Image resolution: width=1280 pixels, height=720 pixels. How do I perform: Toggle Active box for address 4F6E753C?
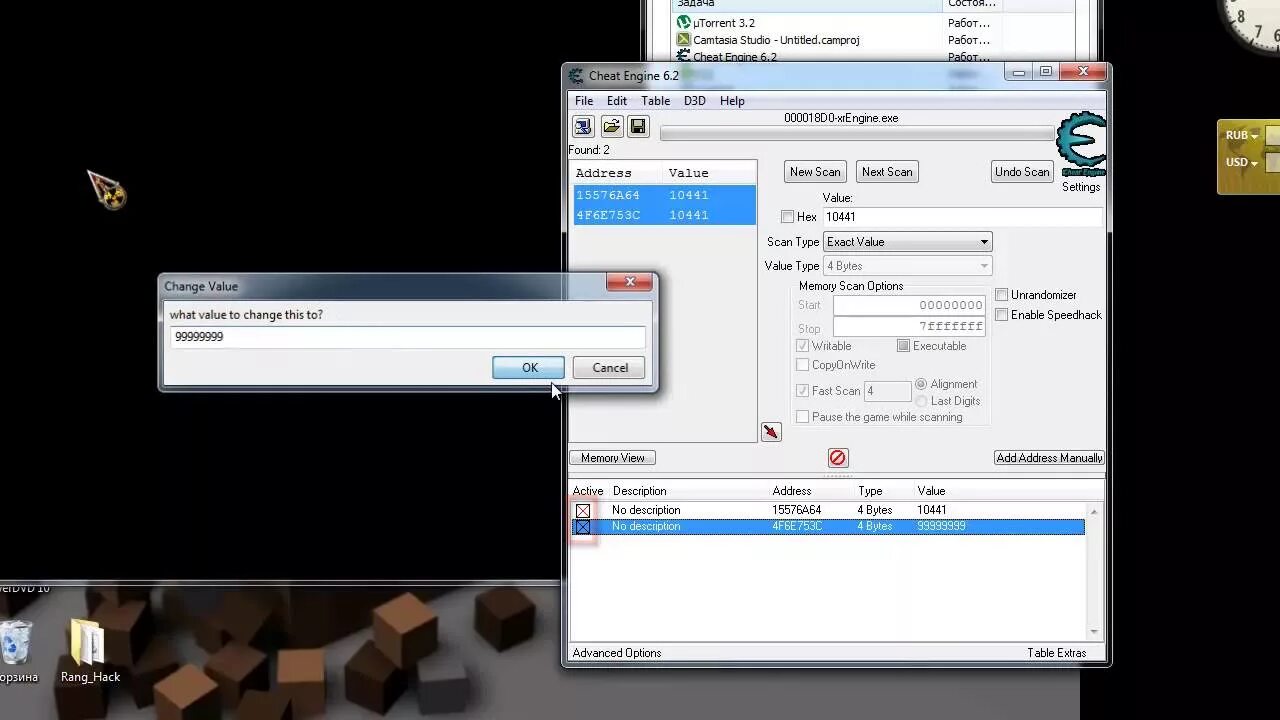pos(583,527)
